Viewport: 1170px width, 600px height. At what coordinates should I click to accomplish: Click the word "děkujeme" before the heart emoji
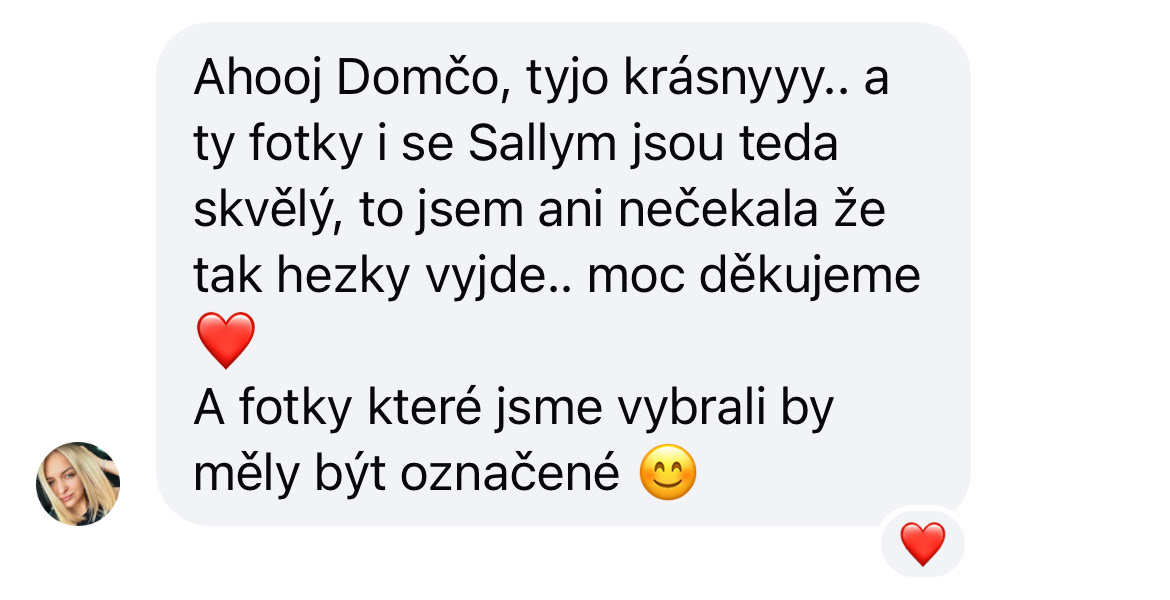[810, 276]
